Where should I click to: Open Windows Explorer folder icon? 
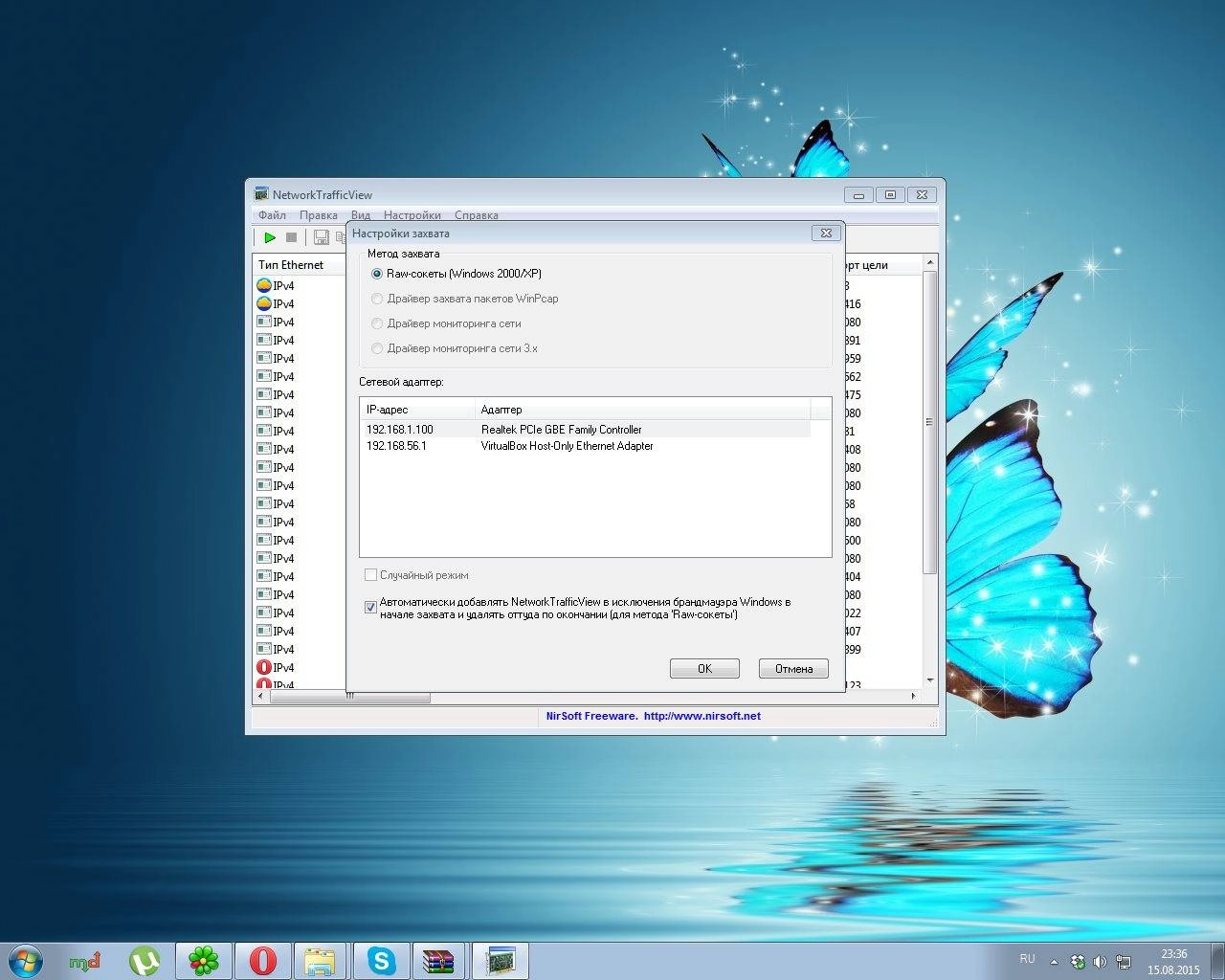[321, 961]
